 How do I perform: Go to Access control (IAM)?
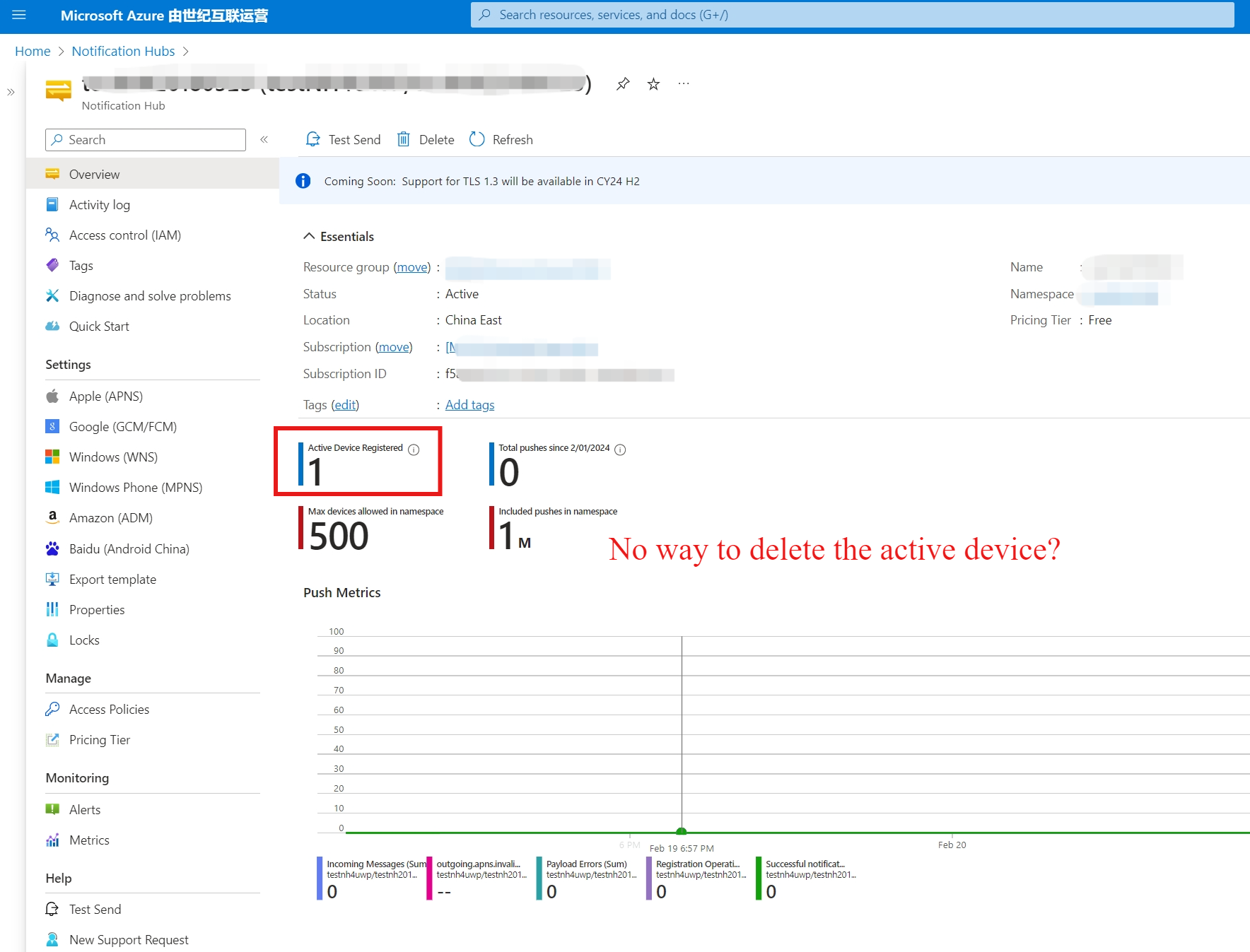click(x=124, y=235)
